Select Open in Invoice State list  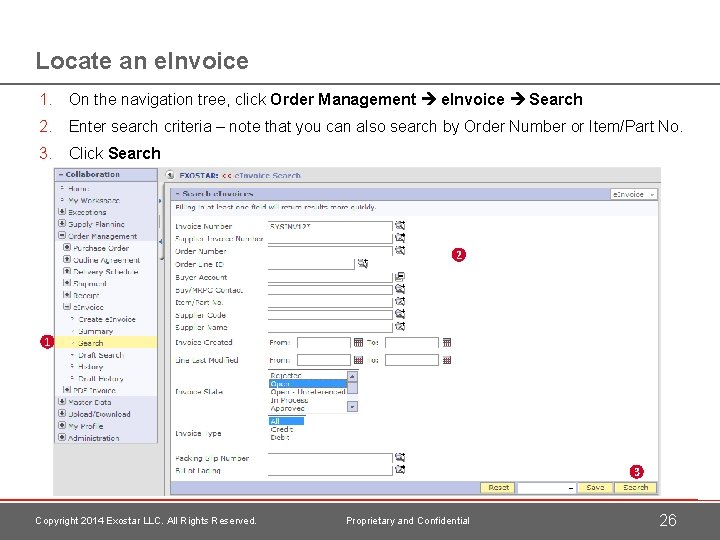308,384
